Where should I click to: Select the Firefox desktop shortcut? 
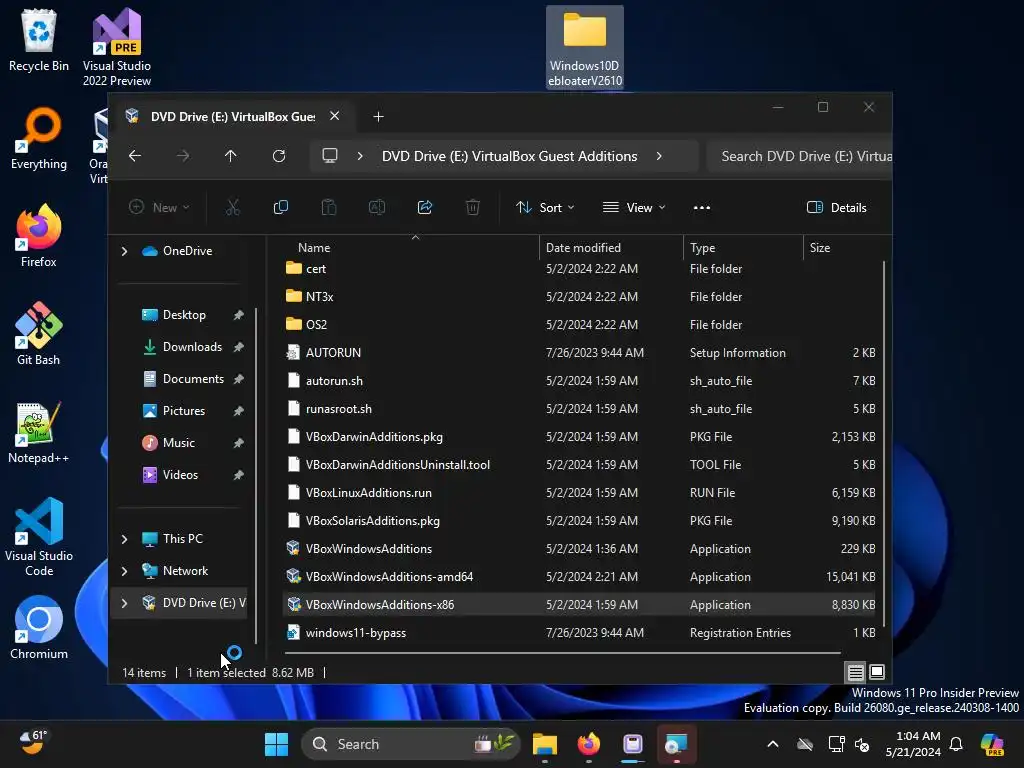[39, 236]
